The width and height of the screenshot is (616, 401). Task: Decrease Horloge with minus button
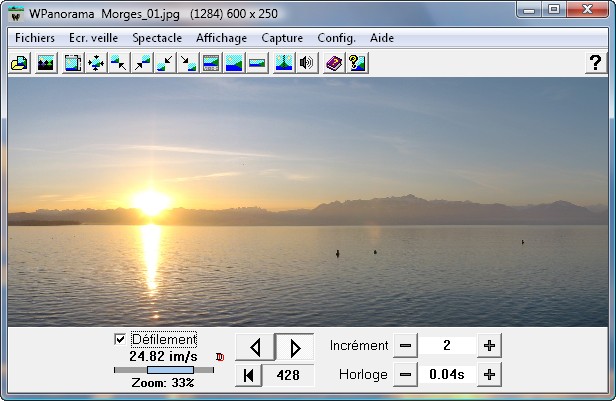[x=405, y=375]
